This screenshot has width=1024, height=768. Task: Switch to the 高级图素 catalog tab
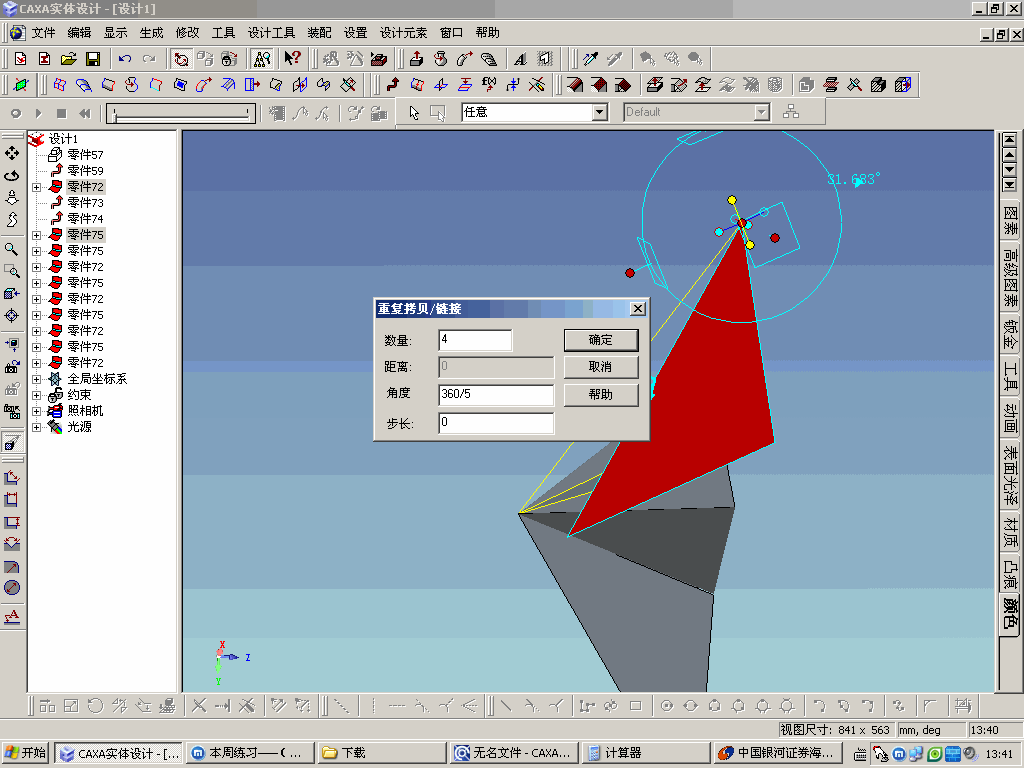coord(1010,276)
